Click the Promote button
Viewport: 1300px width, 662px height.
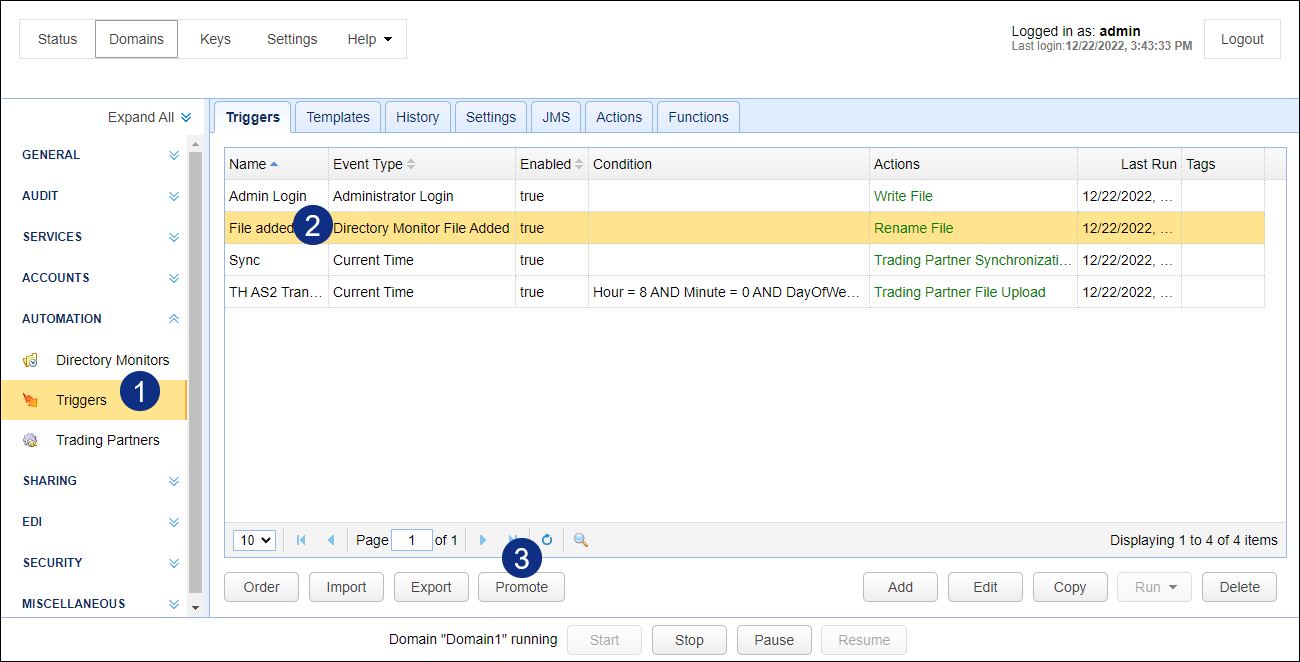tap(522, 587)
